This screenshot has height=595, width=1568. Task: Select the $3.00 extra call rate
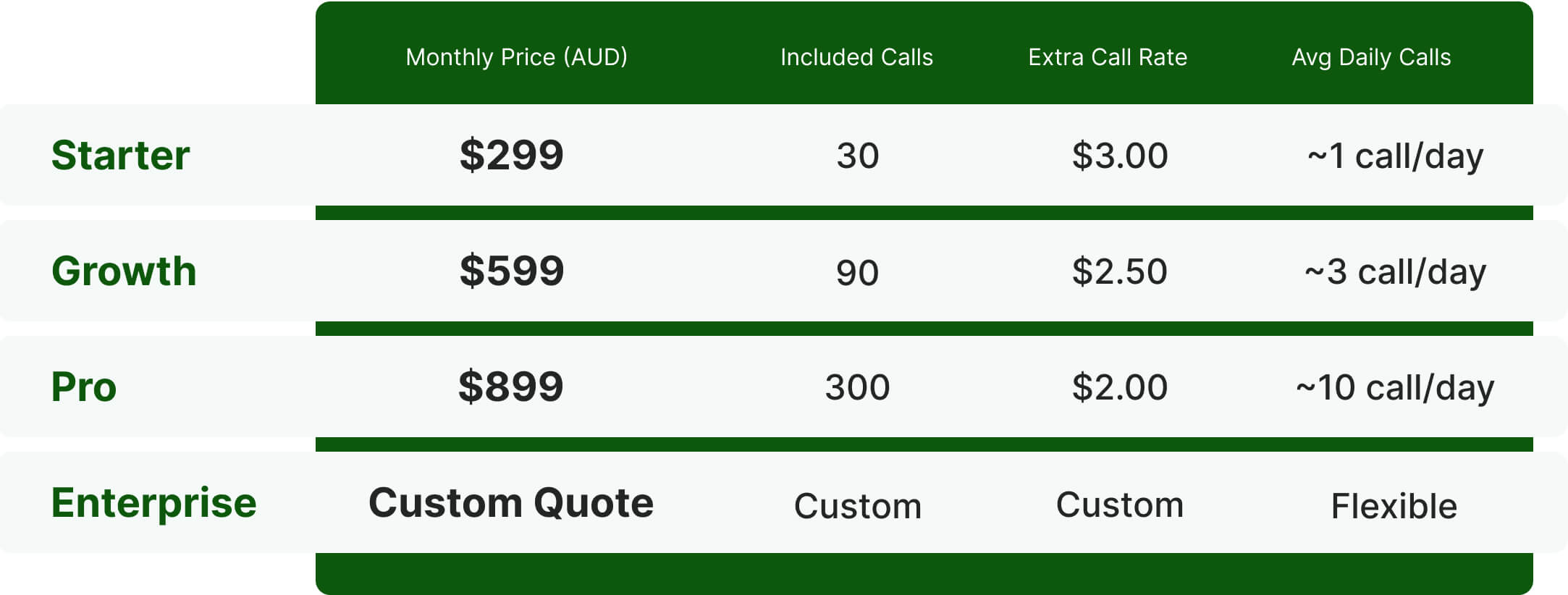[1119, 156]
